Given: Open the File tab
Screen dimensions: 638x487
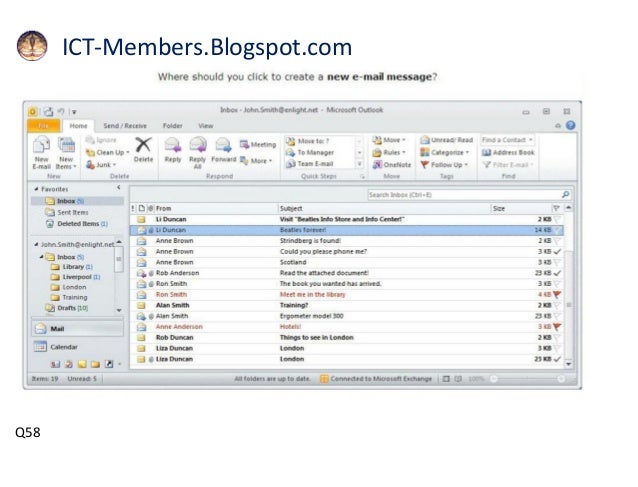Looking at the screenshot, I should tap(44, 126).
